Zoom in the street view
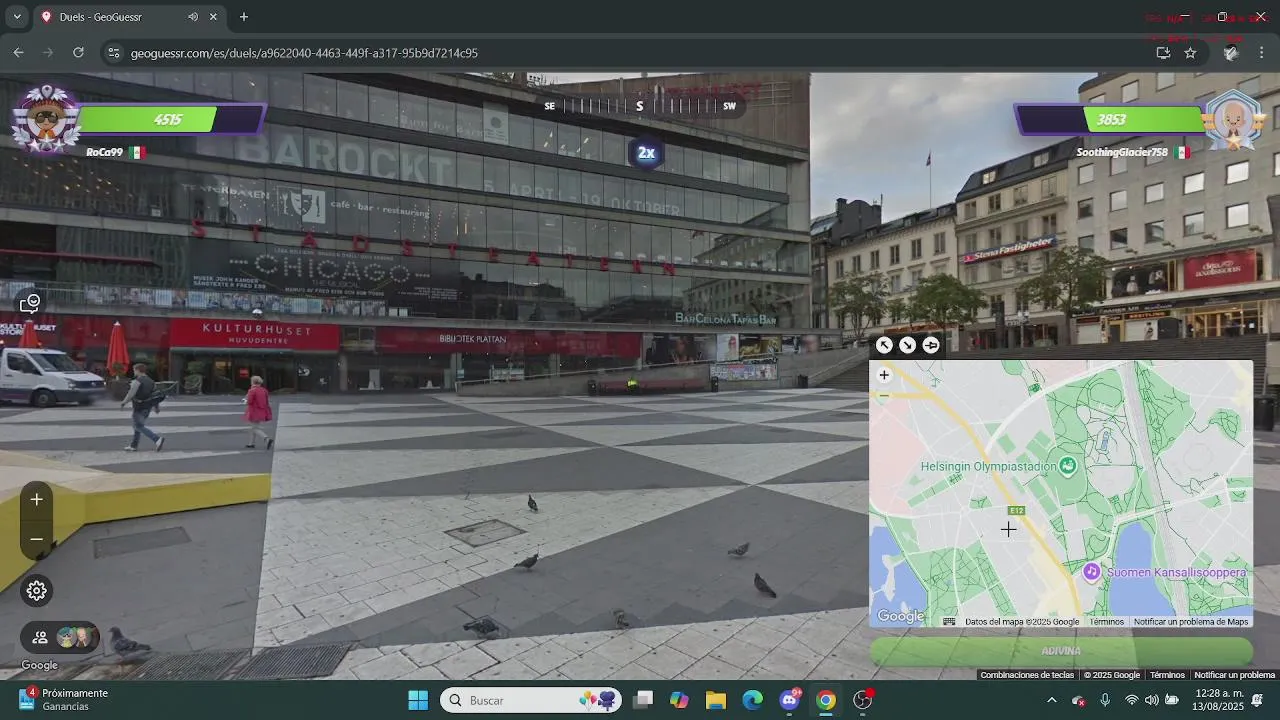This screenshot has height=720, width=1280. pos(36,499)
